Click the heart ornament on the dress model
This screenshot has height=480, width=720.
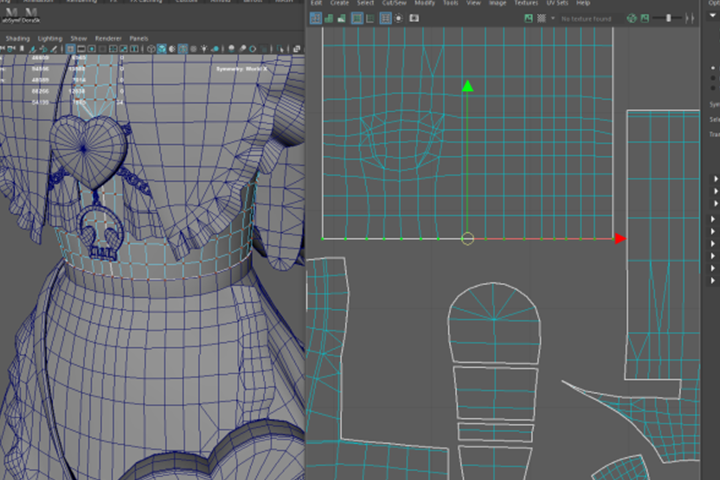[x=87, y=152]
